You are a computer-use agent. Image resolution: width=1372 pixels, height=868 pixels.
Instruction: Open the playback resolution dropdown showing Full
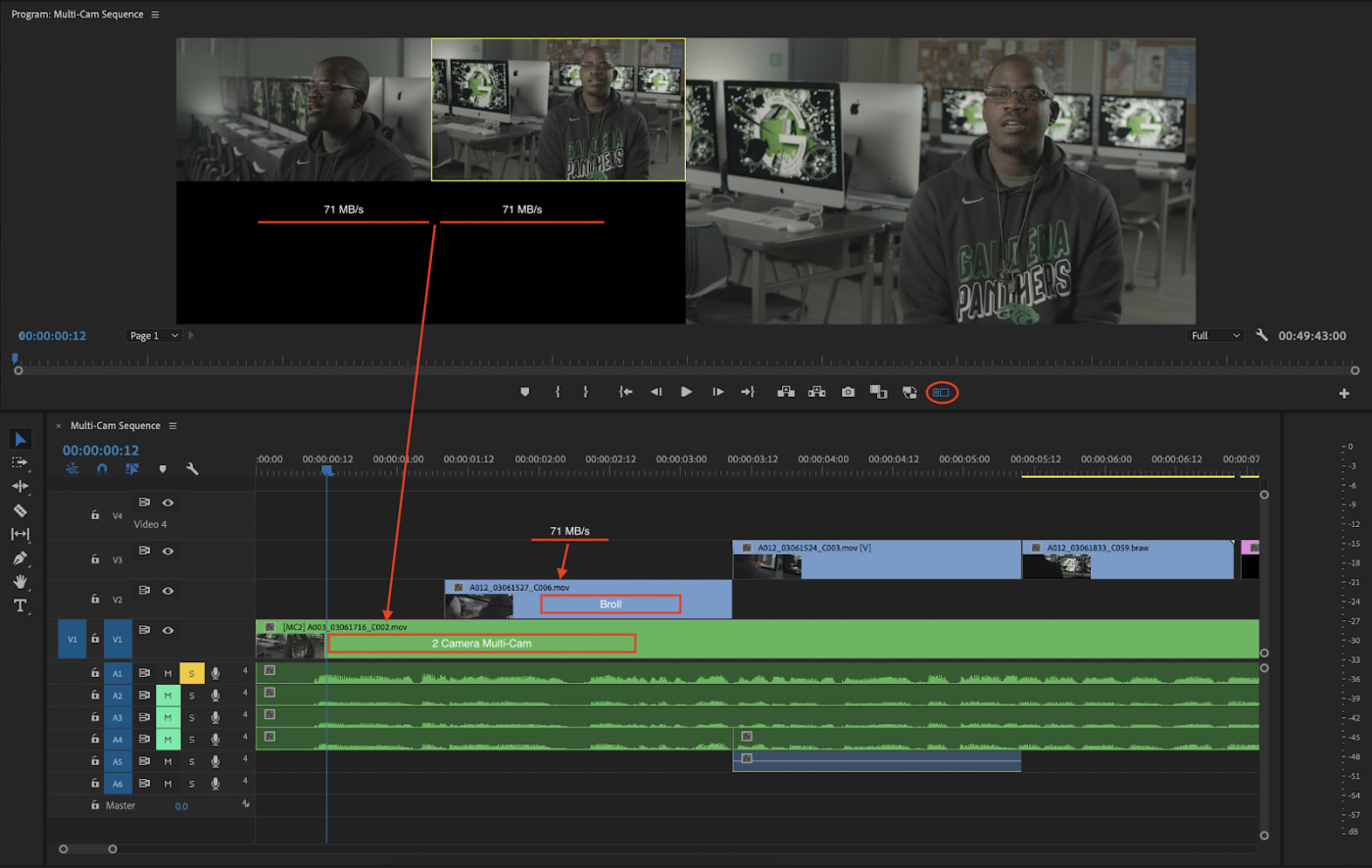pyautogui.click(x=1214, y=335)
